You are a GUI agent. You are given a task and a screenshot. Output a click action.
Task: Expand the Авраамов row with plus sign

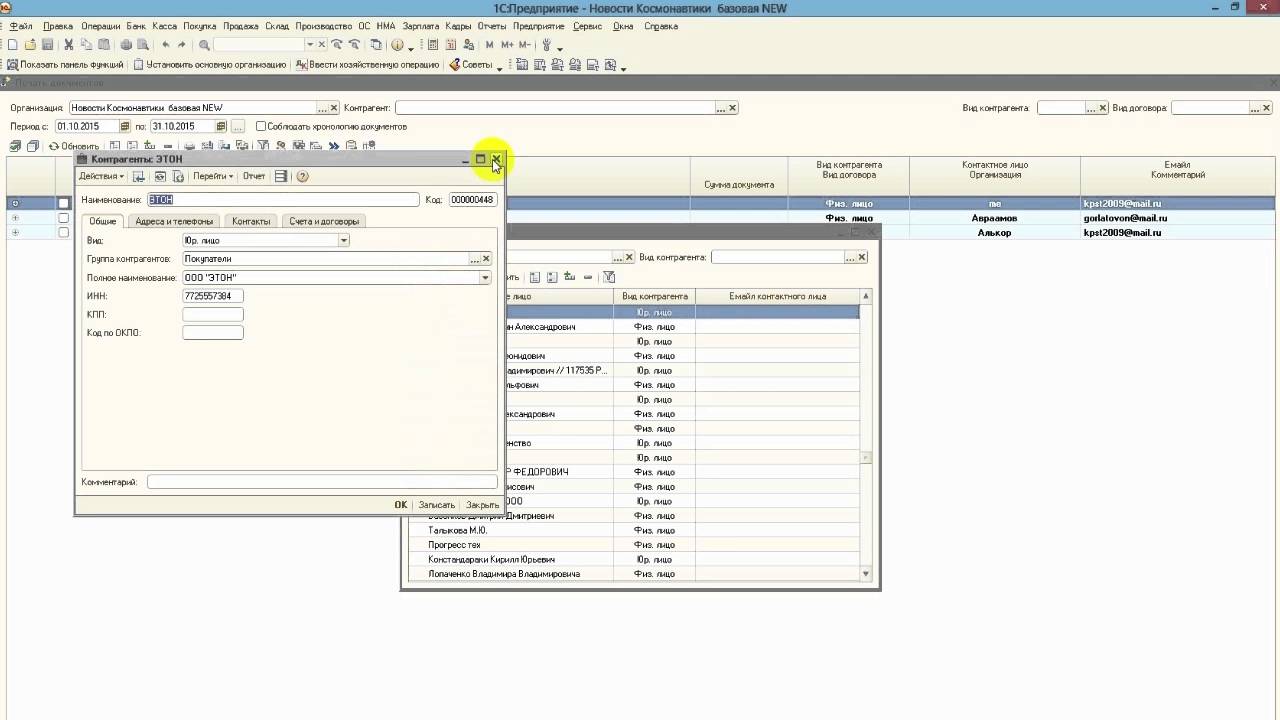click(x=15, y=218)
